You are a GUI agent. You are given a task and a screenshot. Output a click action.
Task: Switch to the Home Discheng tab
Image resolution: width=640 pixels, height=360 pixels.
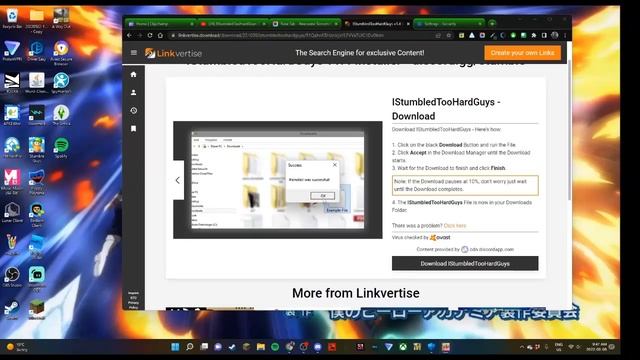(161, 24)
